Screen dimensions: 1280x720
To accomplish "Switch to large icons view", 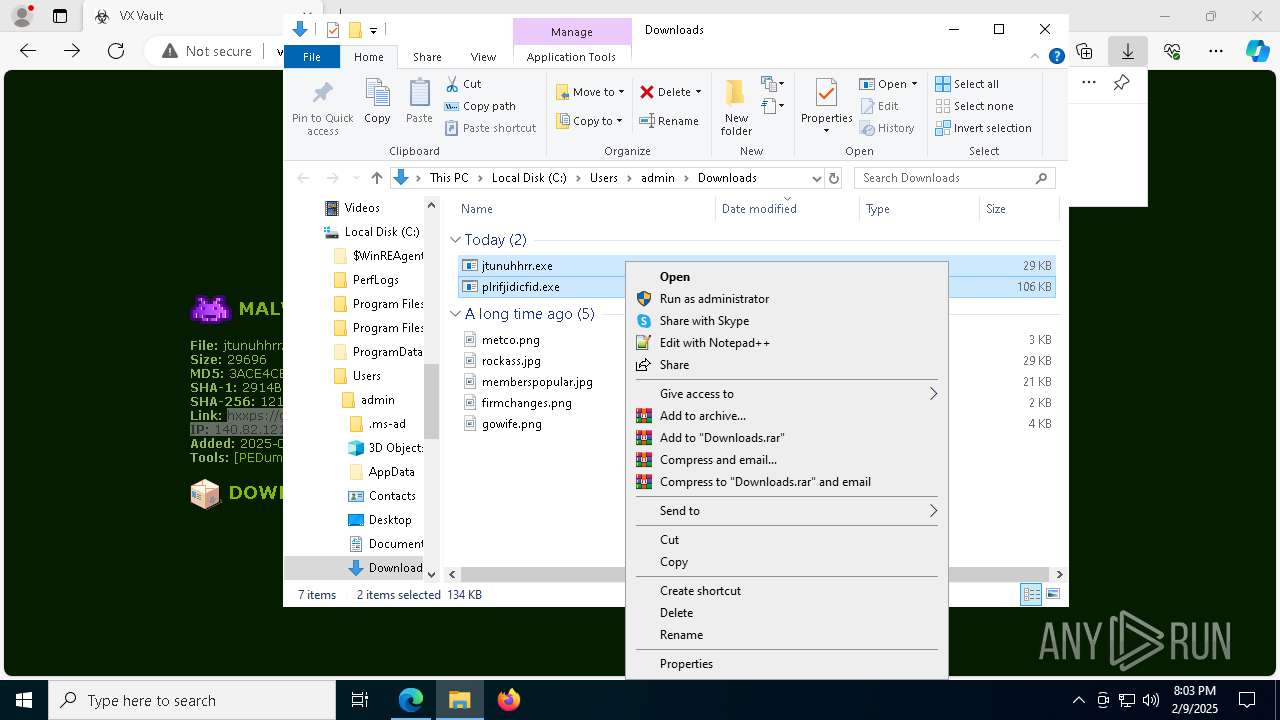I will click(1053, 595).
